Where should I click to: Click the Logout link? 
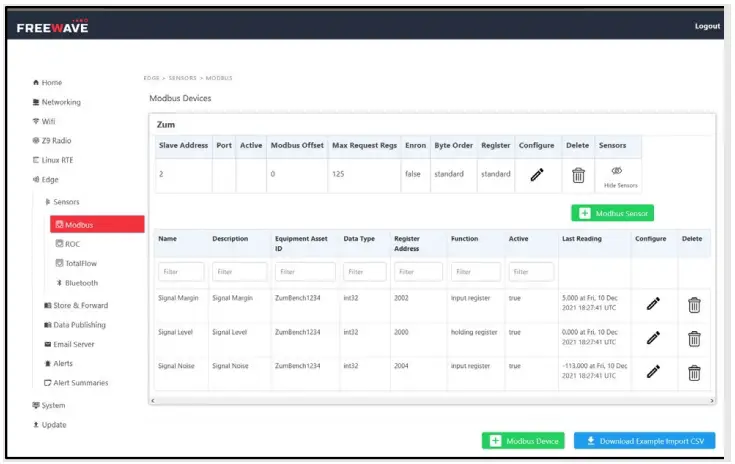click(x=707, y=26)
